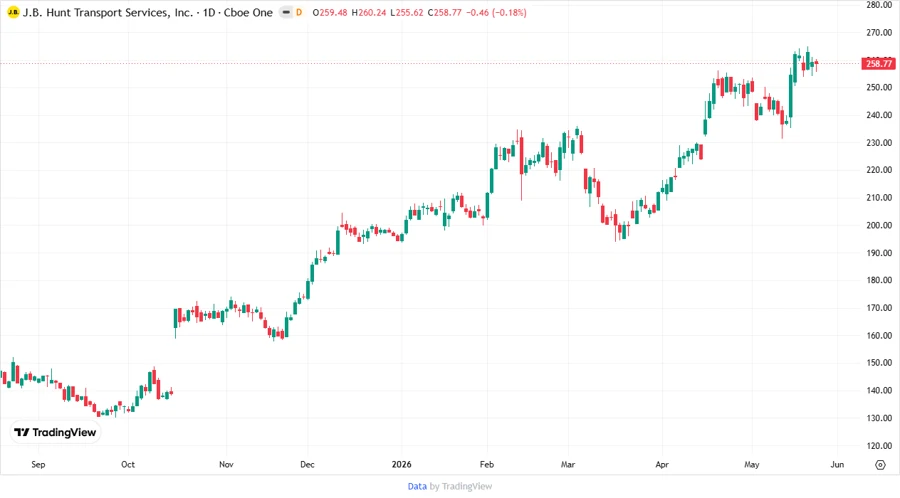
Task: Click the Oct label on time axis
Action: 128,465
